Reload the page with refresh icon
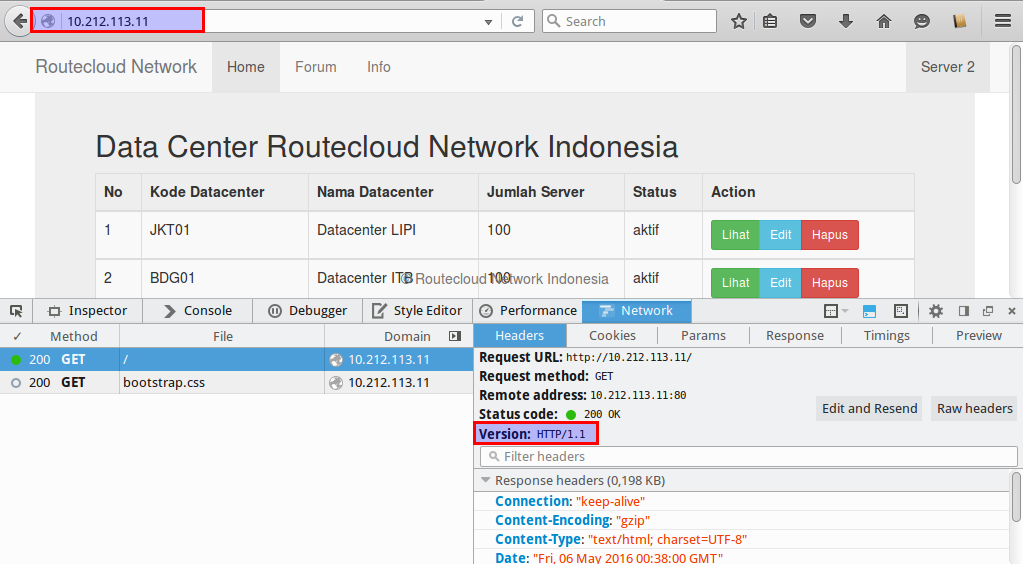 pos(517,21)
